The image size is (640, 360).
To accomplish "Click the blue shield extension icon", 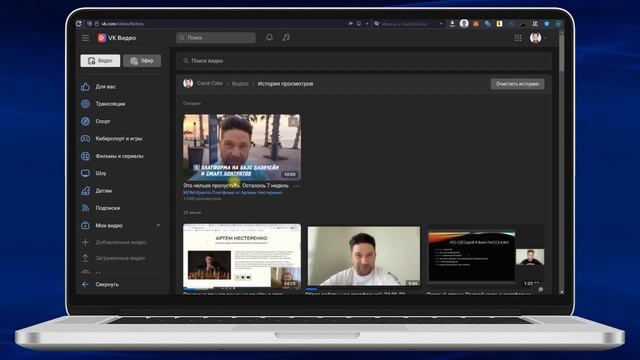I will coord(547,24).
